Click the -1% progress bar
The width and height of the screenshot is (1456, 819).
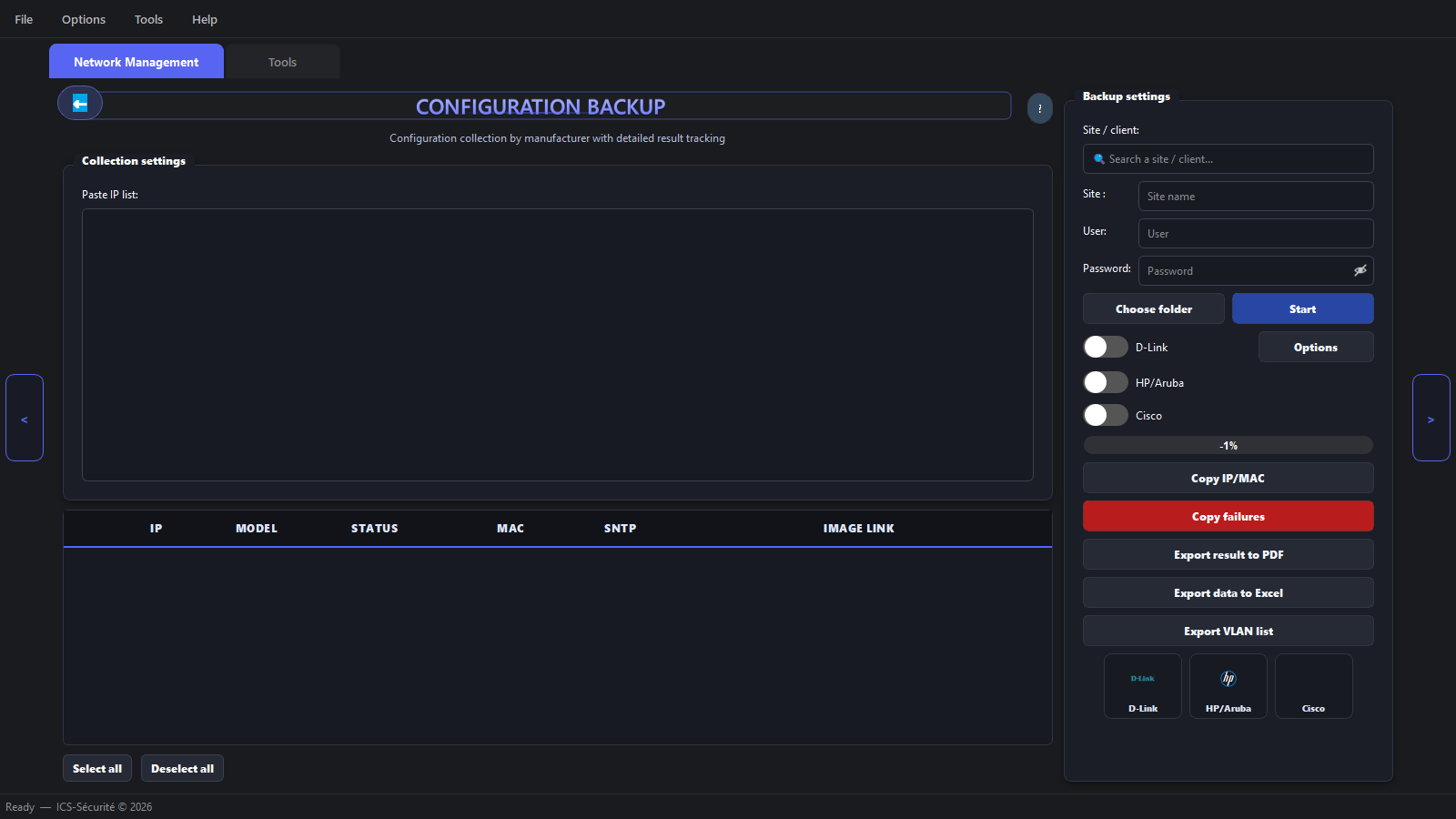[x=1228, y=445]
